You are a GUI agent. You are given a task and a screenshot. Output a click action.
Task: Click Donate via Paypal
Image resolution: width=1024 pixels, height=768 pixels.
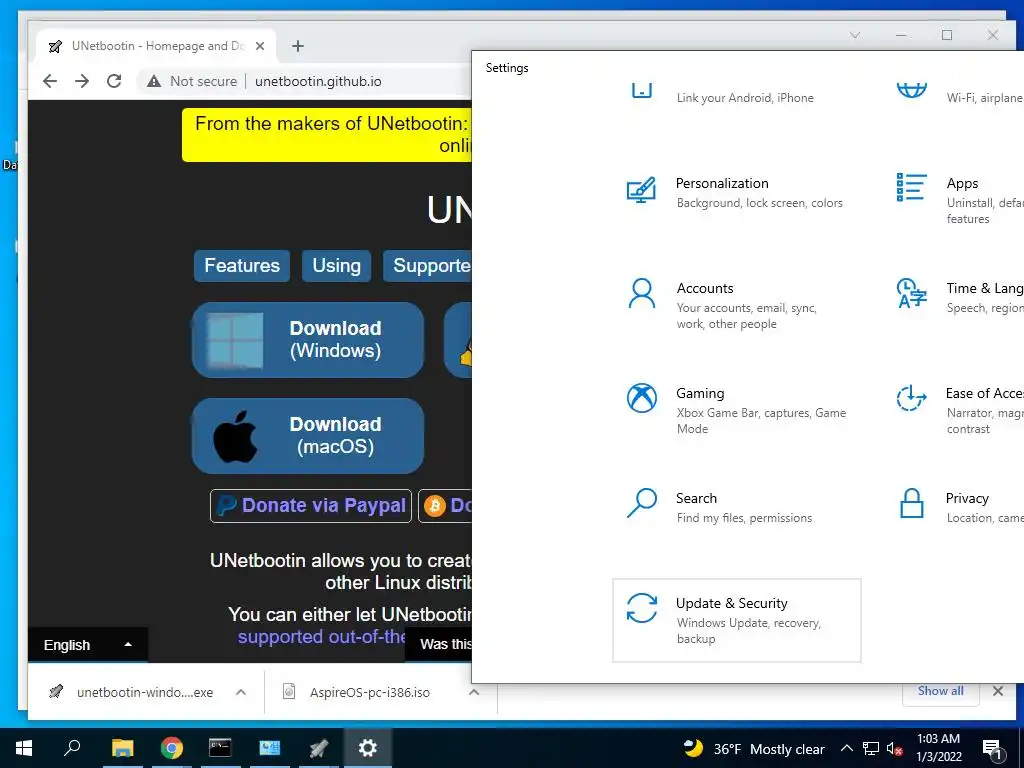click(311, 505)
